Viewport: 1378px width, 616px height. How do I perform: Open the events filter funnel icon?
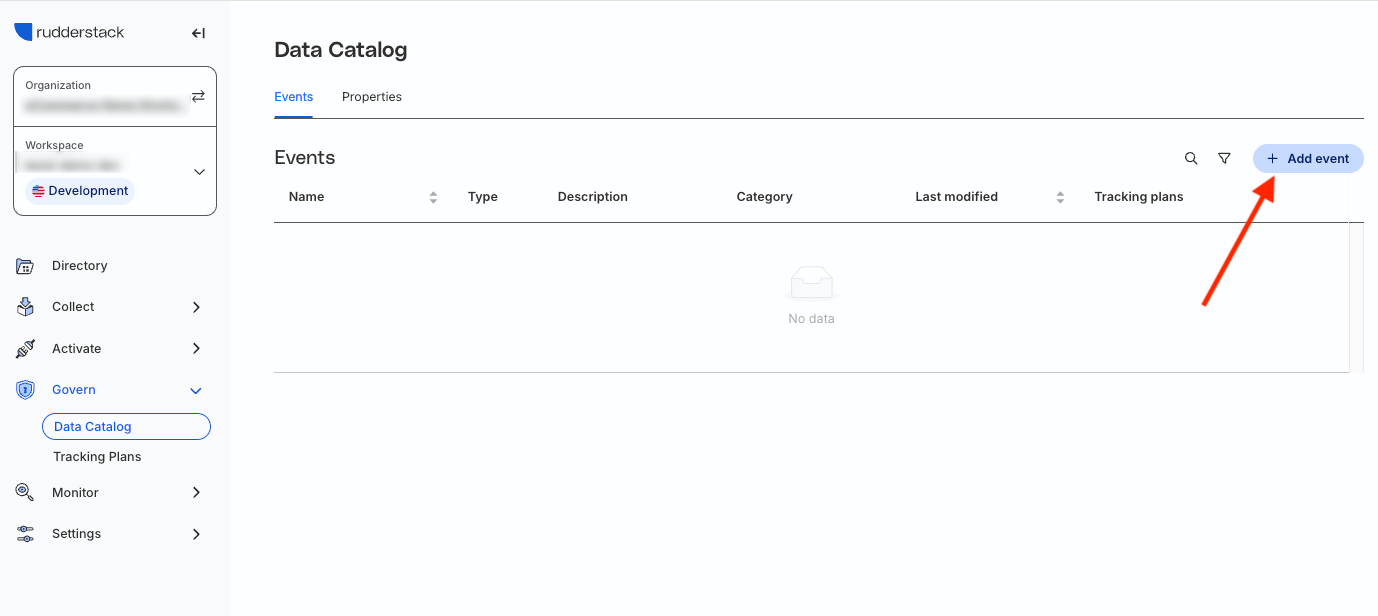click(x=1224, y=158)
